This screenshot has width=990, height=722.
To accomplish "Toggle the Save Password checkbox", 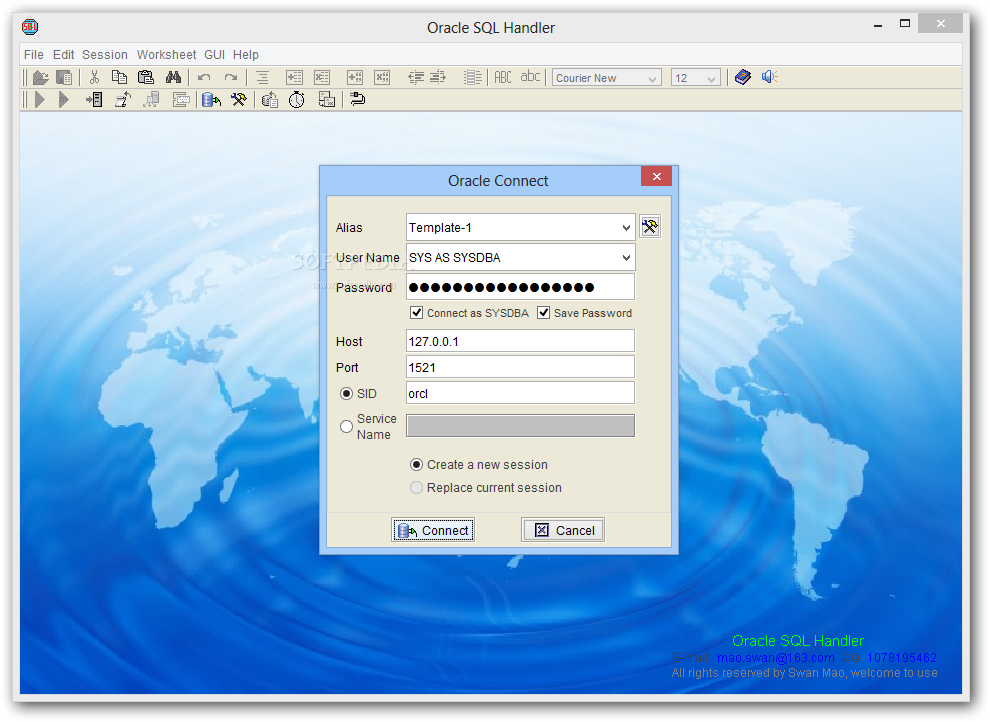I will click(x=544, y=312).
